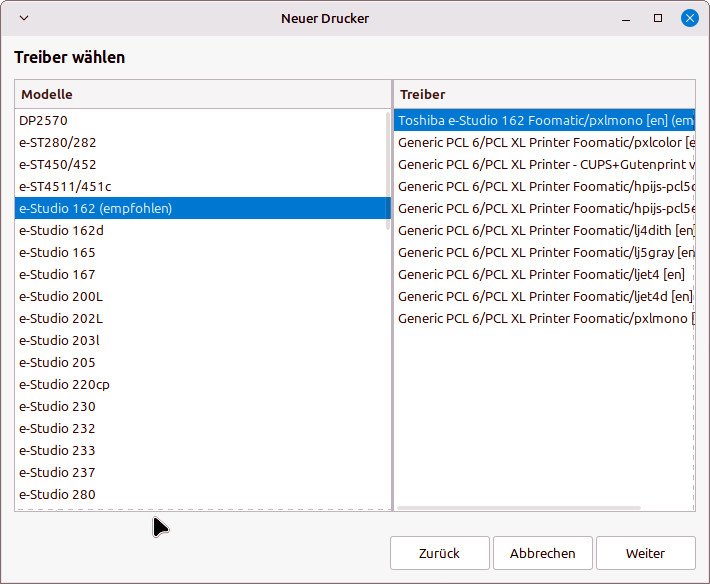This screenshot has width=710, height=584.
Task: Close the Neuer Drucker dialog
Action: coord(690,18)
